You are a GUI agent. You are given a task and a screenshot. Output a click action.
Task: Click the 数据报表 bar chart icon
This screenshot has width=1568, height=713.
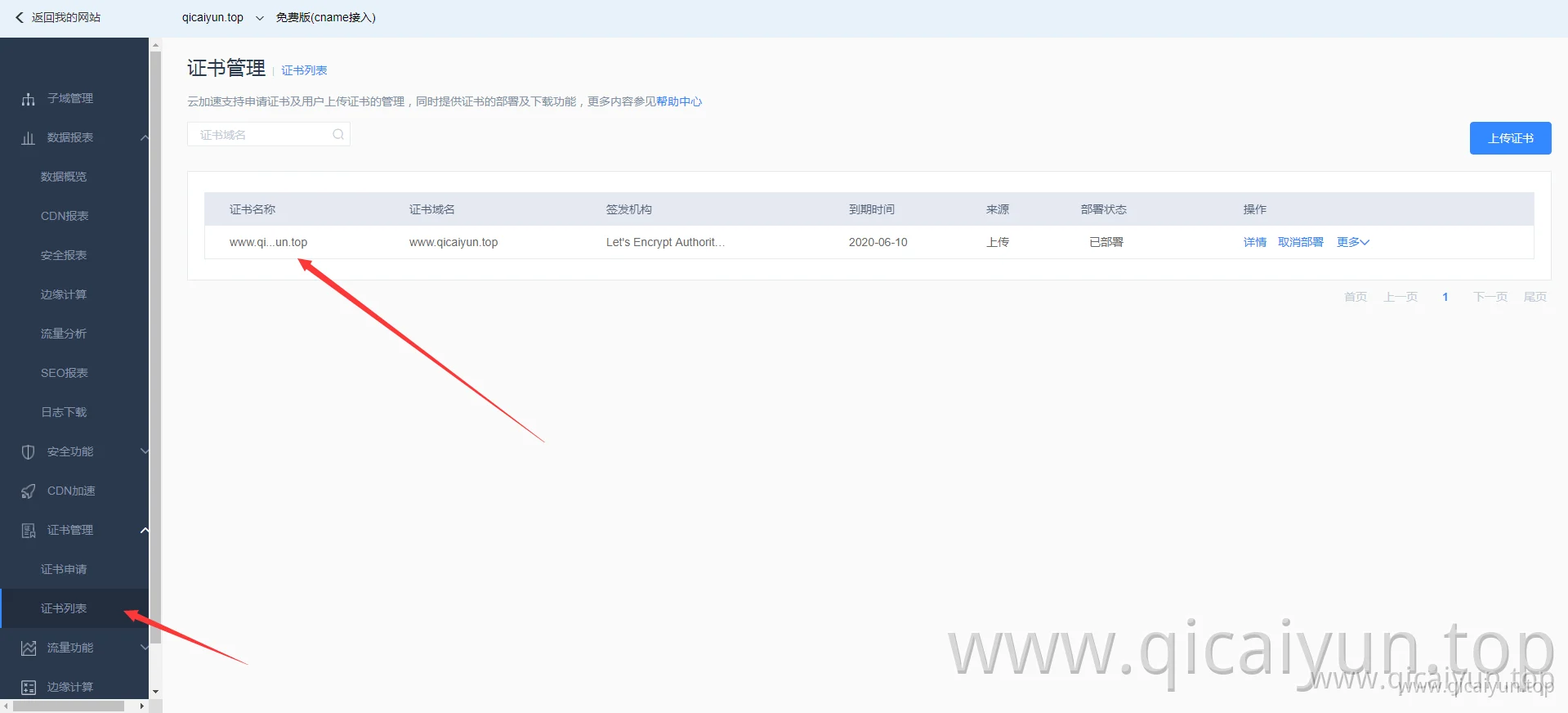[29, 138]
